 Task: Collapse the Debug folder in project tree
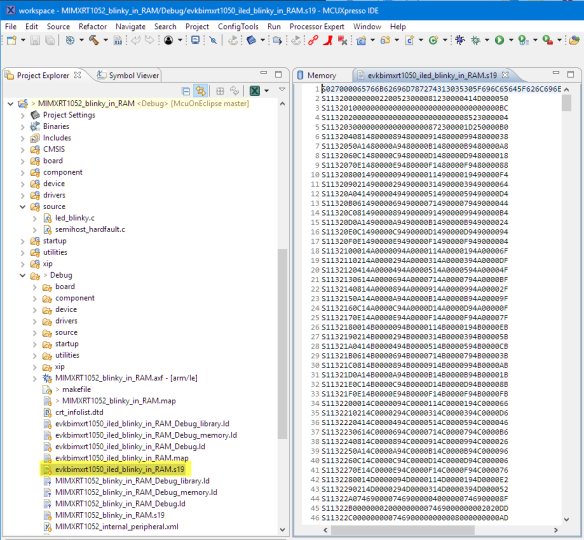[23, 275]
